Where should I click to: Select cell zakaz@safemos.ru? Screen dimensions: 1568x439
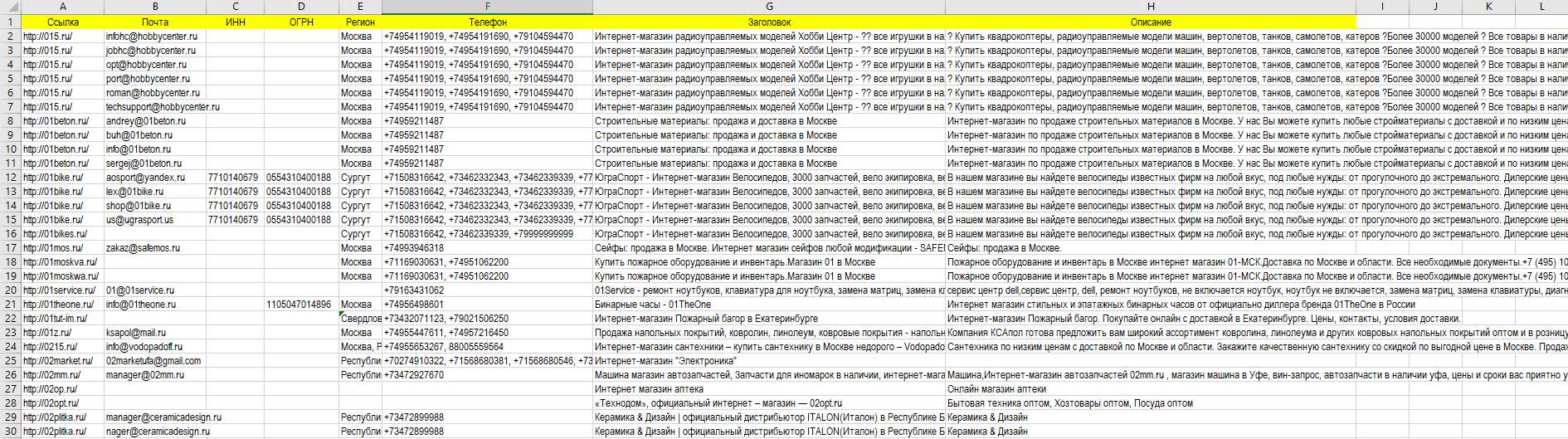coord(154,248)
